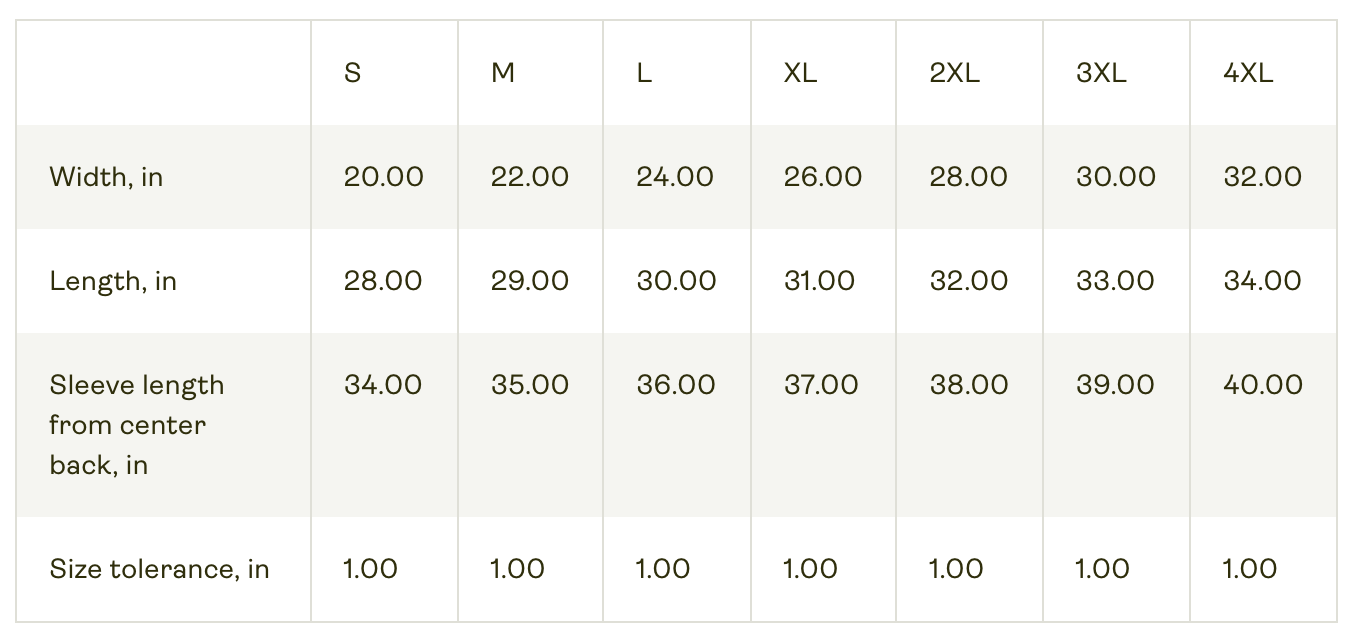Select the 31.00 length value for XL
The image size is (1354, 640).
point(819,281)
